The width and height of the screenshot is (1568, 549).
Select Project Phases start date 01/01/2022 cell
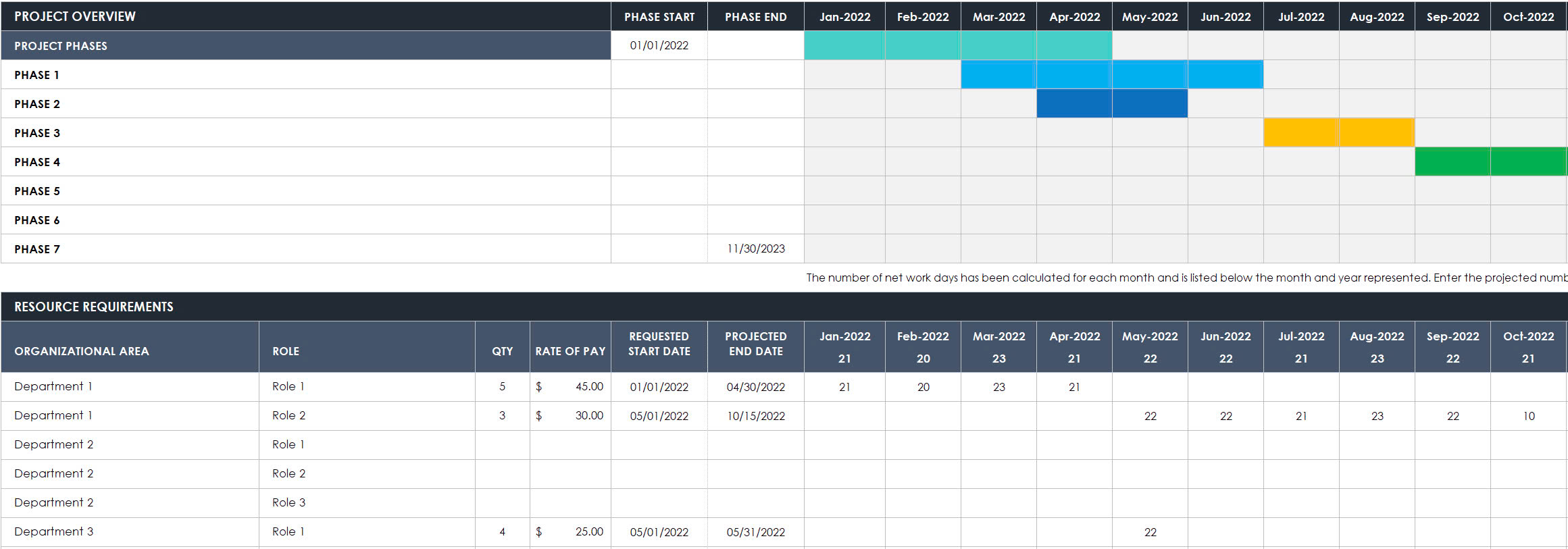coord(659,45)
